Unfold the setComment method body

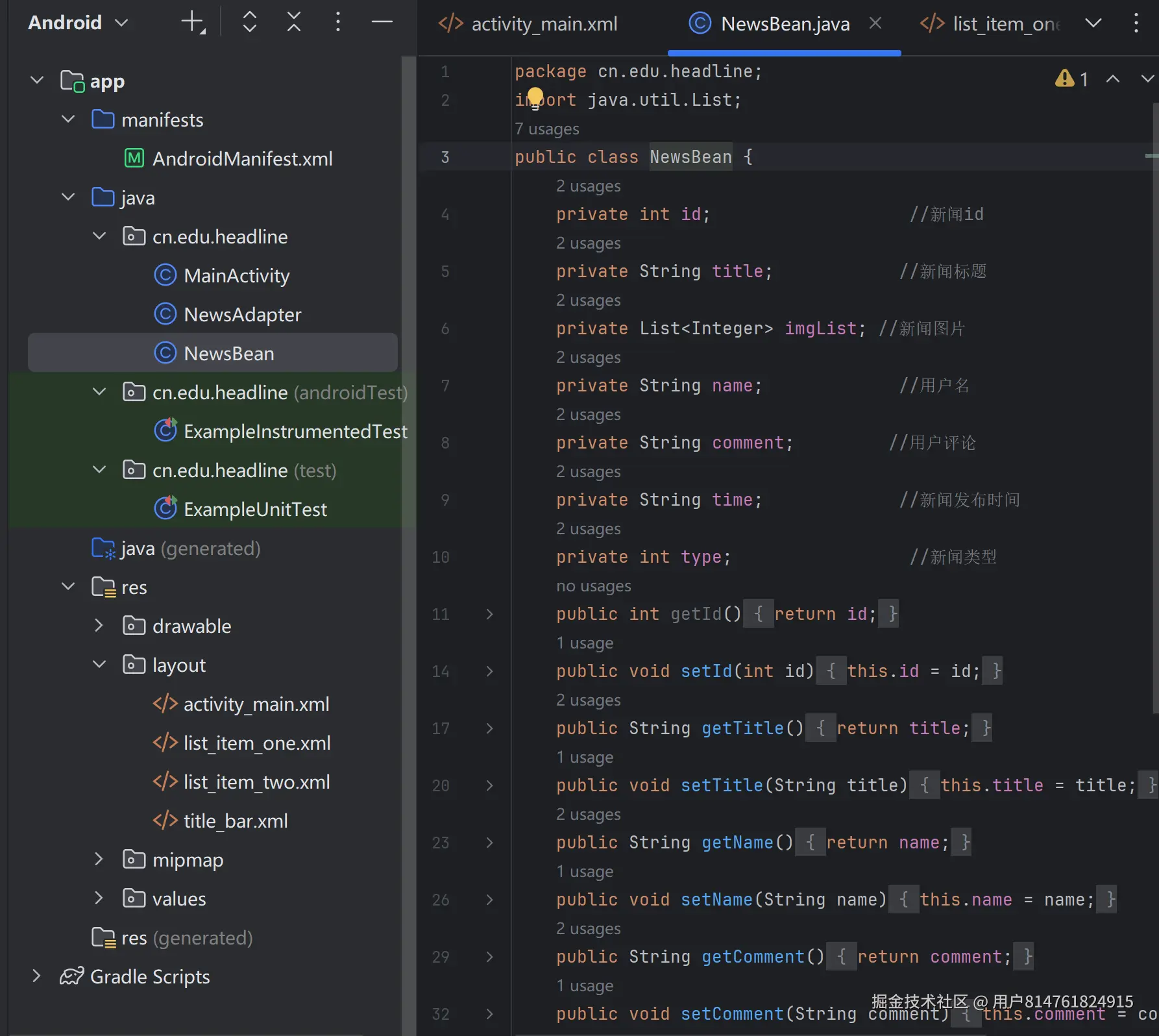click(x=490, y=1014)
